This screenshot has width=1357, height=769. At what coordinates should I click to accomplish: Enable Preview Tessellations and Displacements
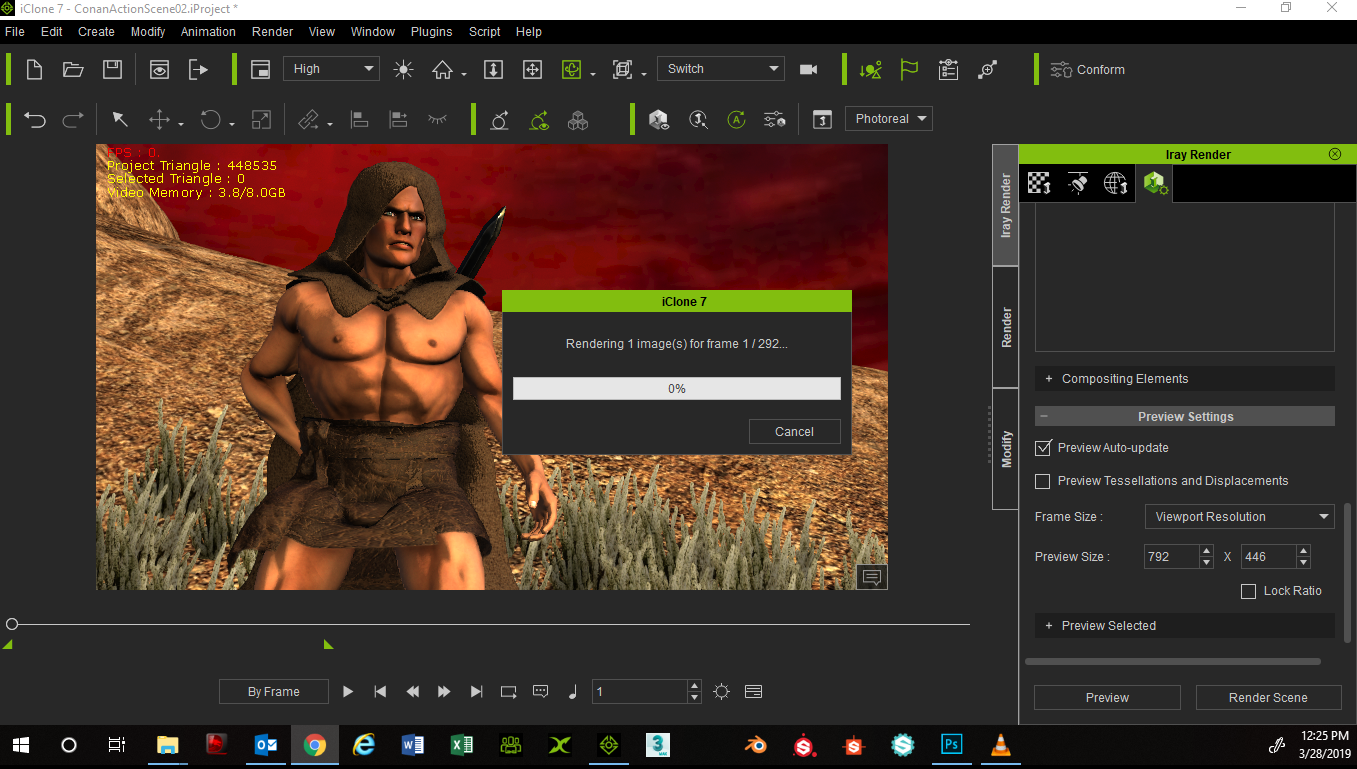click(x=1043, y=481)
